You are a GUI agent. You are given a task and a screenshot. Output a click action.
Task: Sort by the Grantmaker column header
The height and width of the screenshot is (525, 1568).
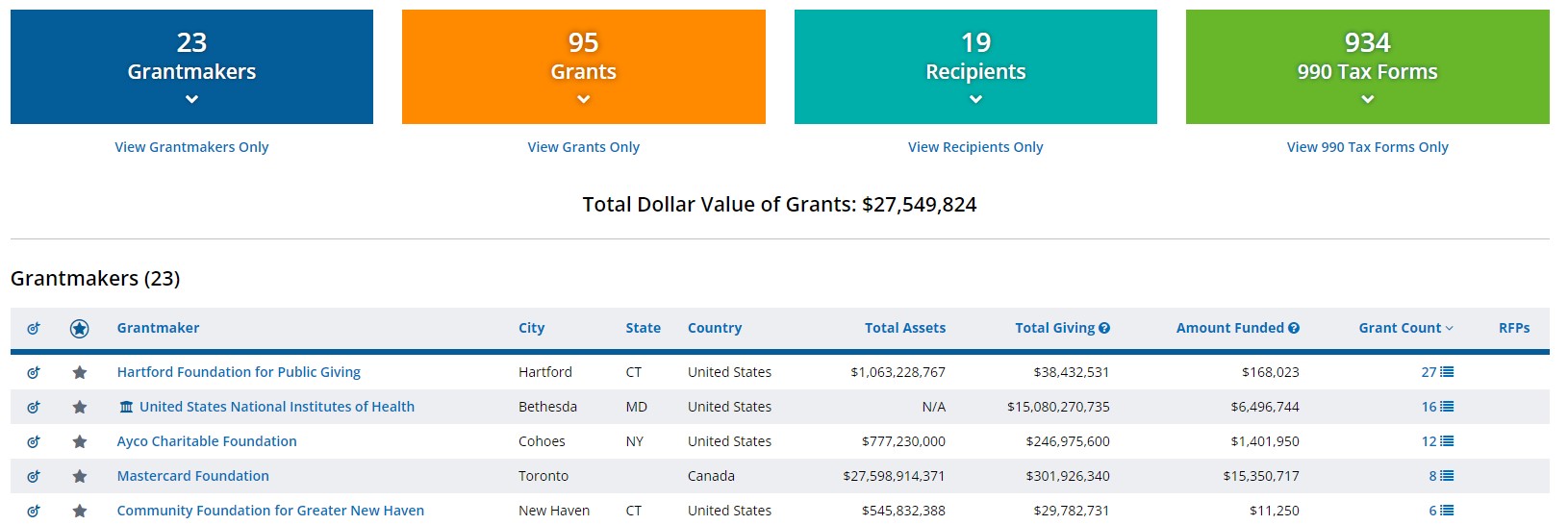[158, 328]
